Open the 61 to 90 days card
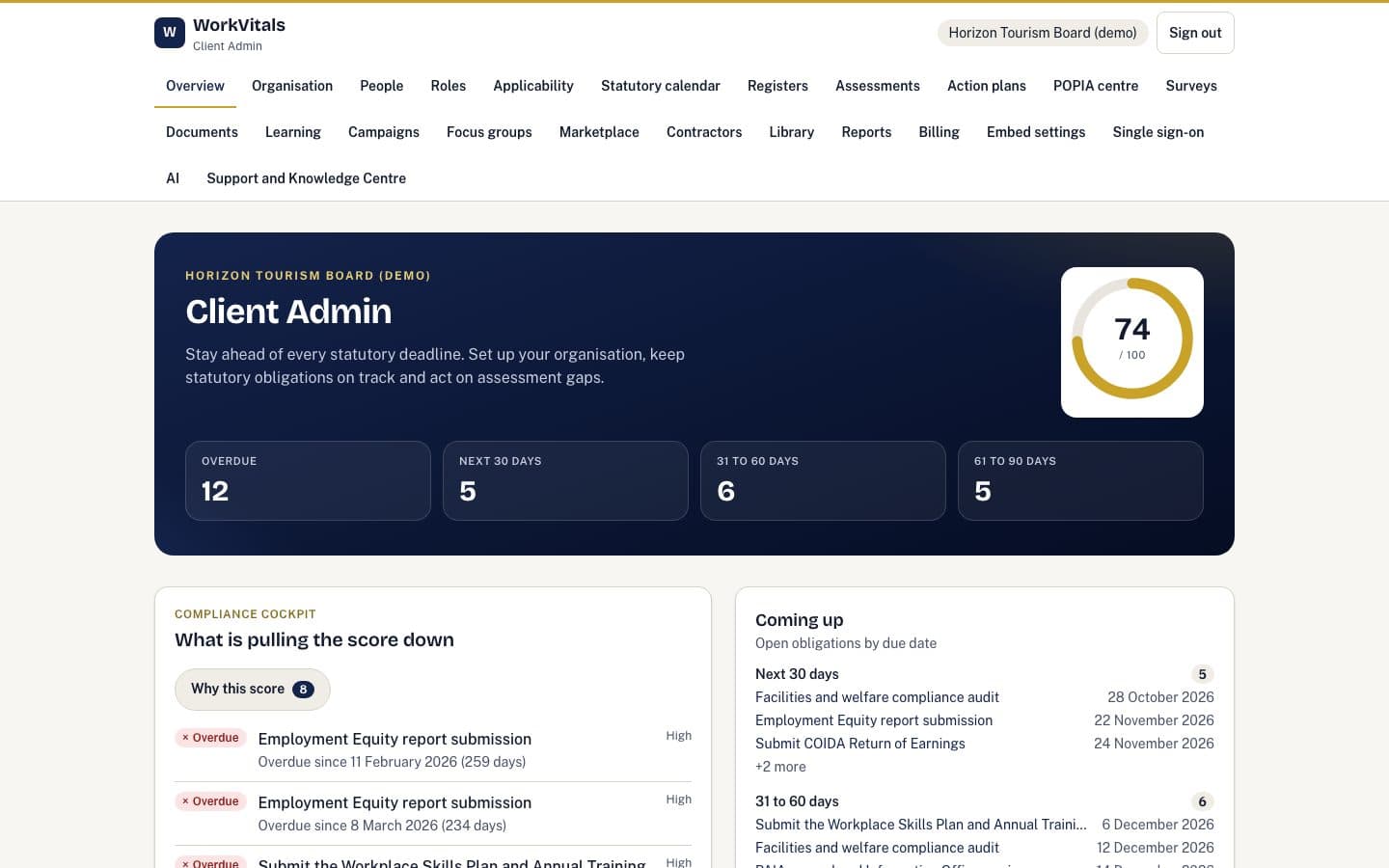This screenshot has height=868, width=1389. (x=1080, y=480)
